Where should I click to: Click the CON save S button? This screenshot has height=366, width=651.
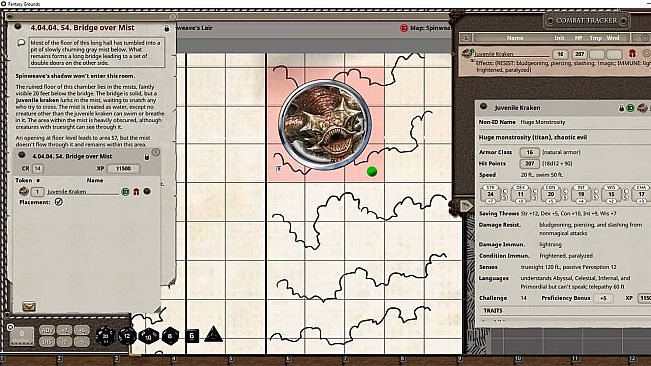click(565, 198)
